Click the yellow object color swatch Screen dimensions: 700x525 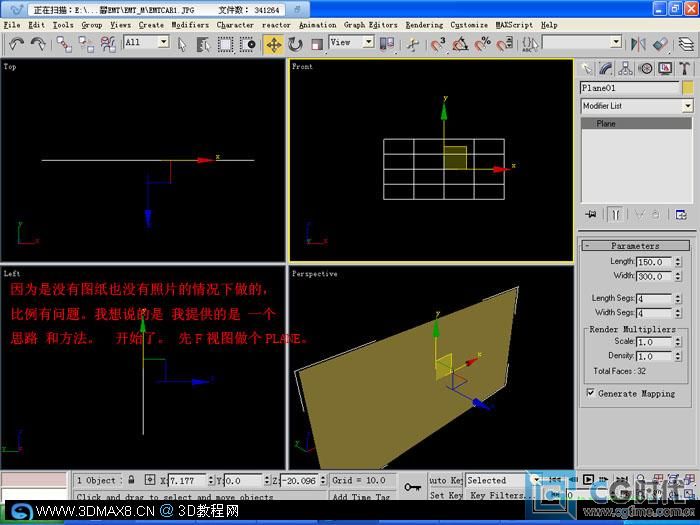tap(688, 88)
